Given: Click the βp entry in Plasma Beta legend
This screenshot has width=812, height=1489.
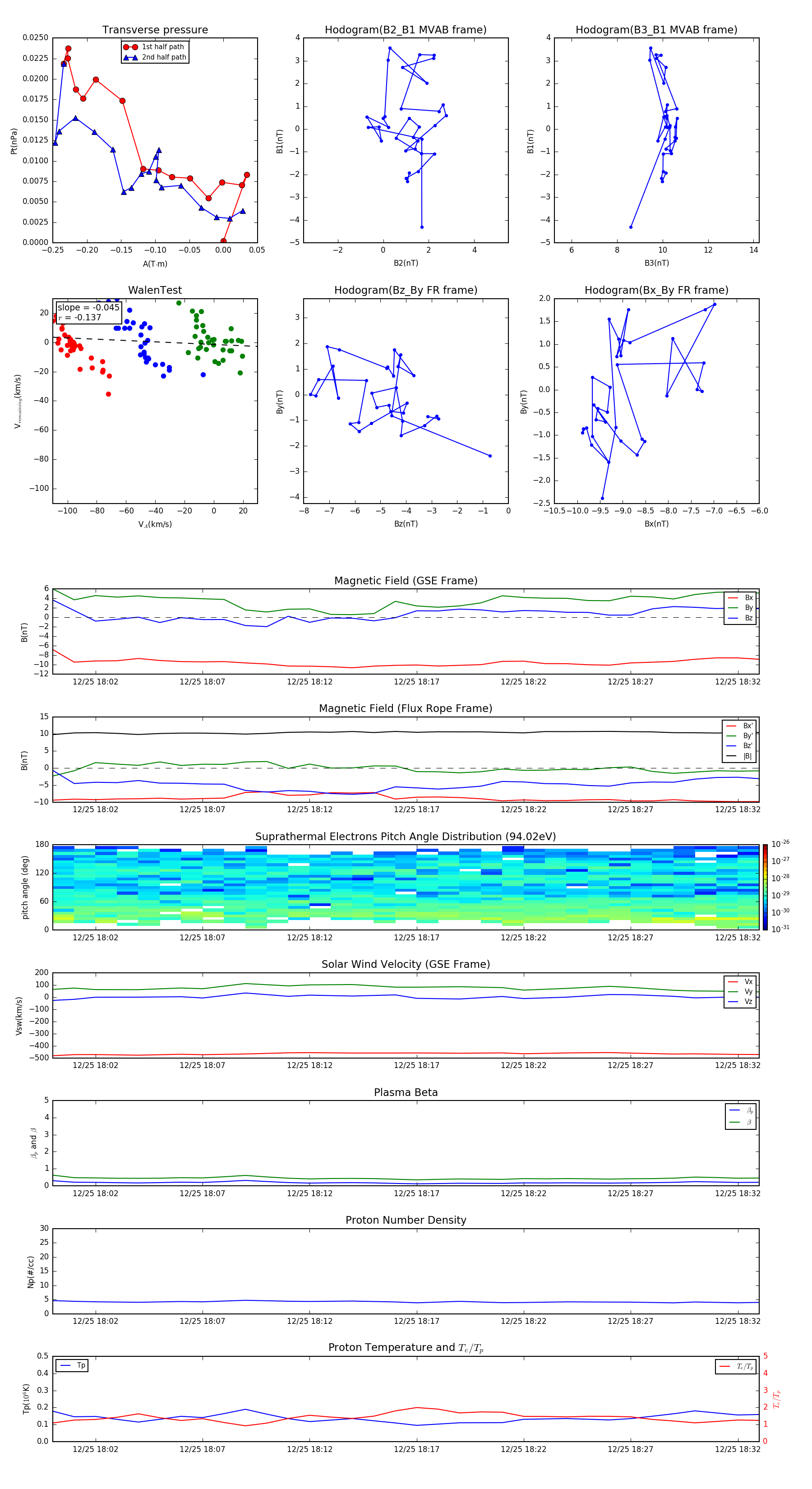Looking at the screenshot, I should coord(741,1110).
